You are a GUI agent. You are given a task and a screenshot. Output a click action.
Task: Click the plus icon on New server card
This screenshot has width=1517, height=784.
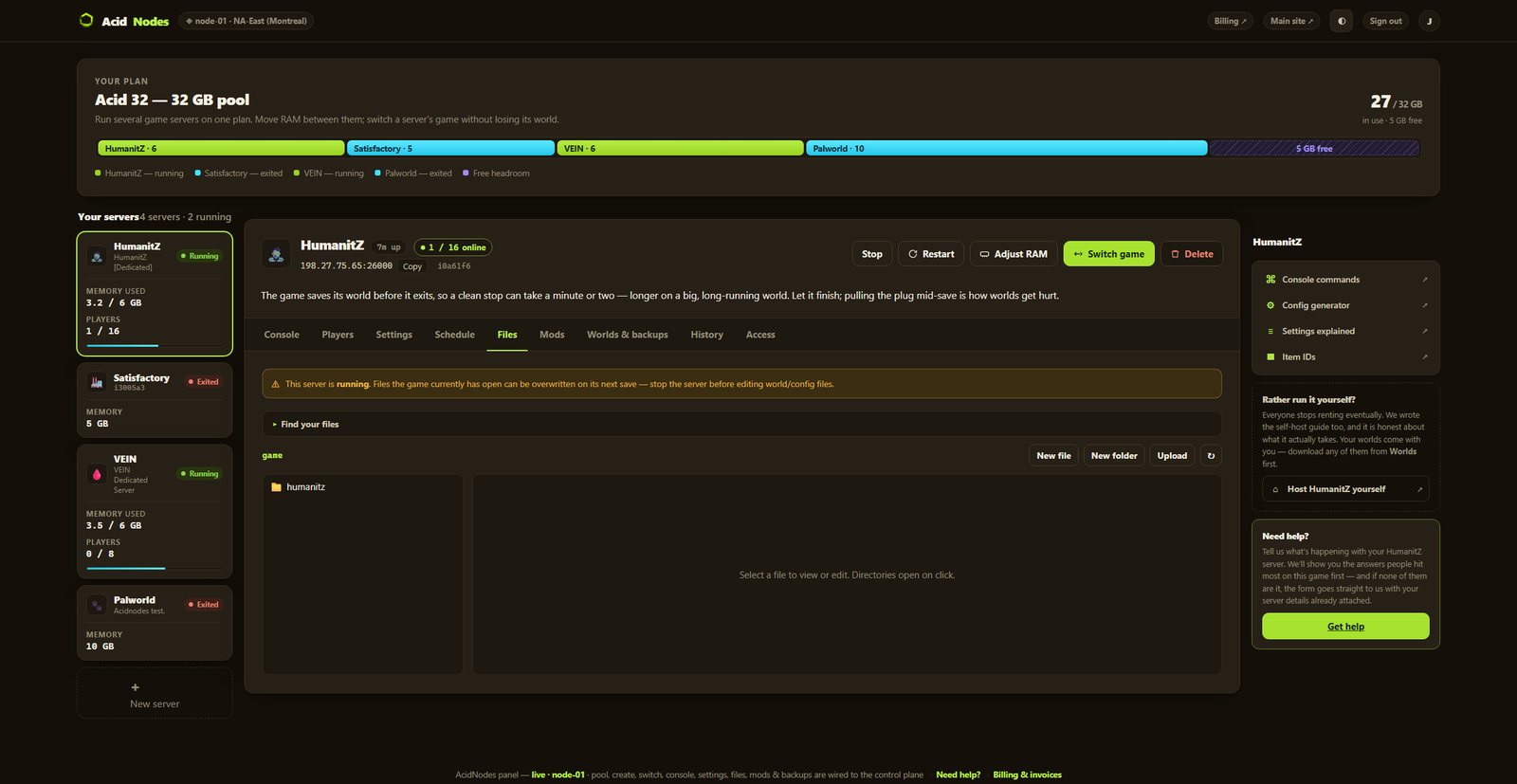point(135,687)
